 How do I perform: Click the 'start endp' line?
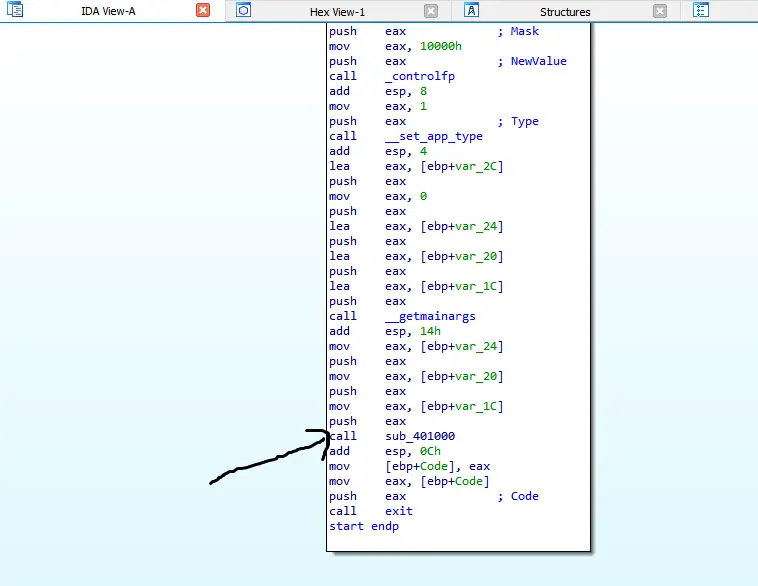point(364,526)
